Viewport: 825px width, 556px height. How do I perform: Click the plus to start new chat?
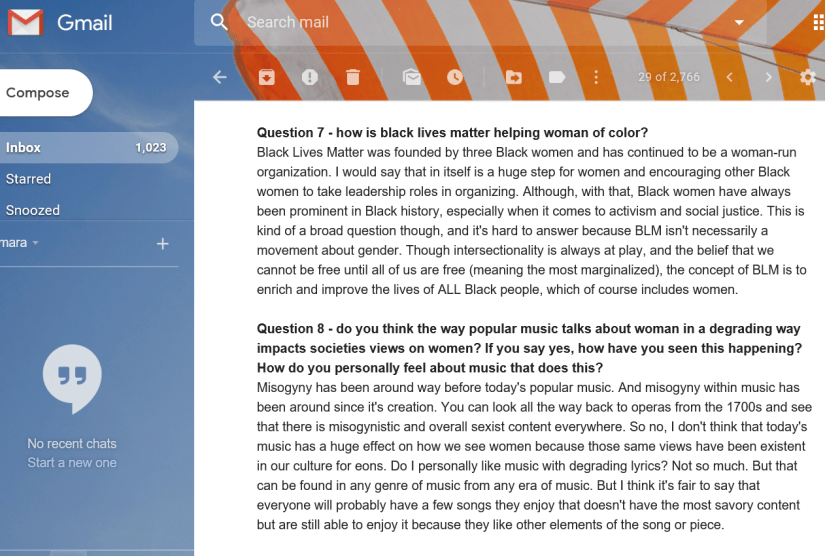coord(163,244)
